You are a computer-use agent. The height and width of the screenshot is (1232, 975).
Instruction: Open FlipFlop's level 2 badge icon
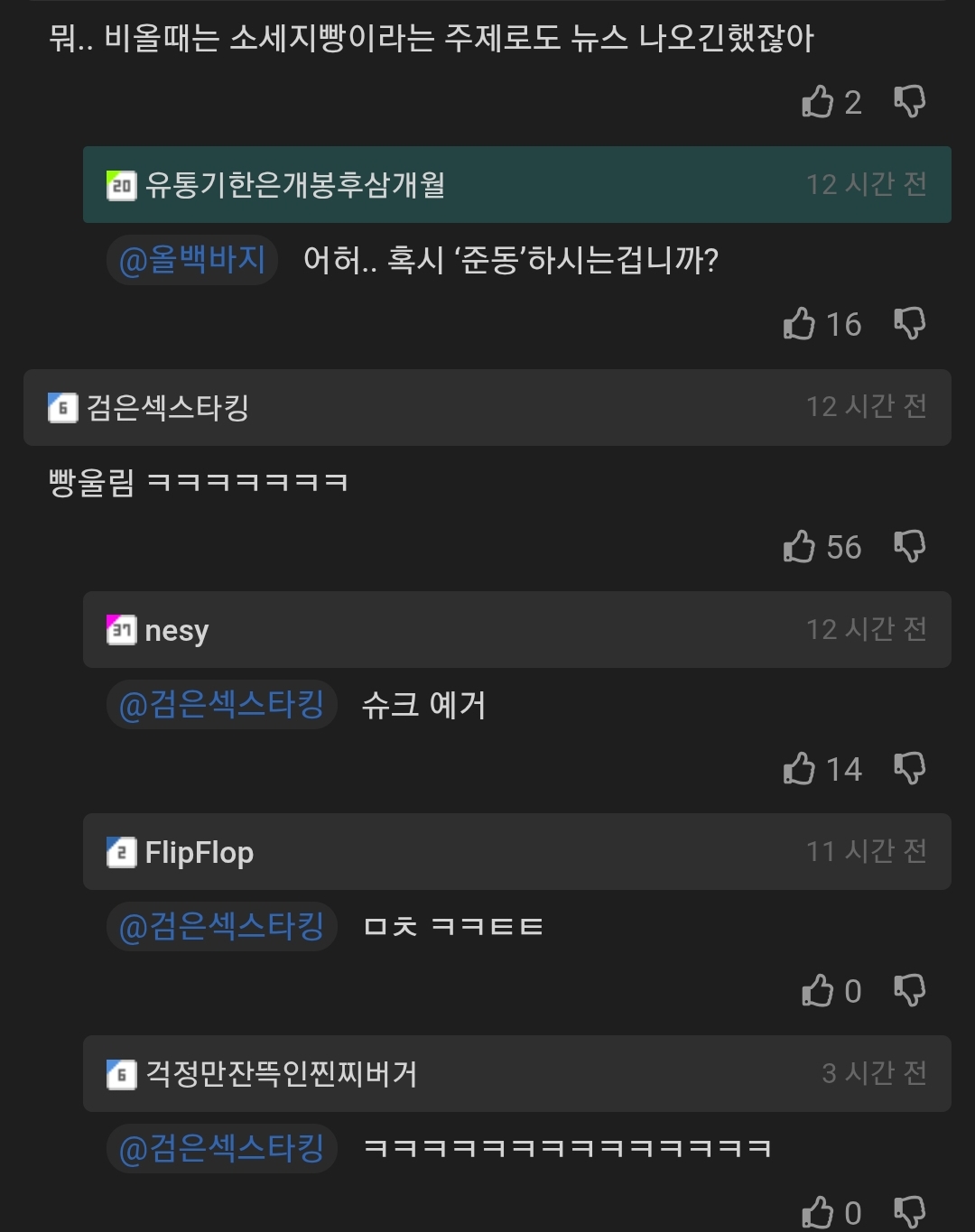(x=122, y=852)
